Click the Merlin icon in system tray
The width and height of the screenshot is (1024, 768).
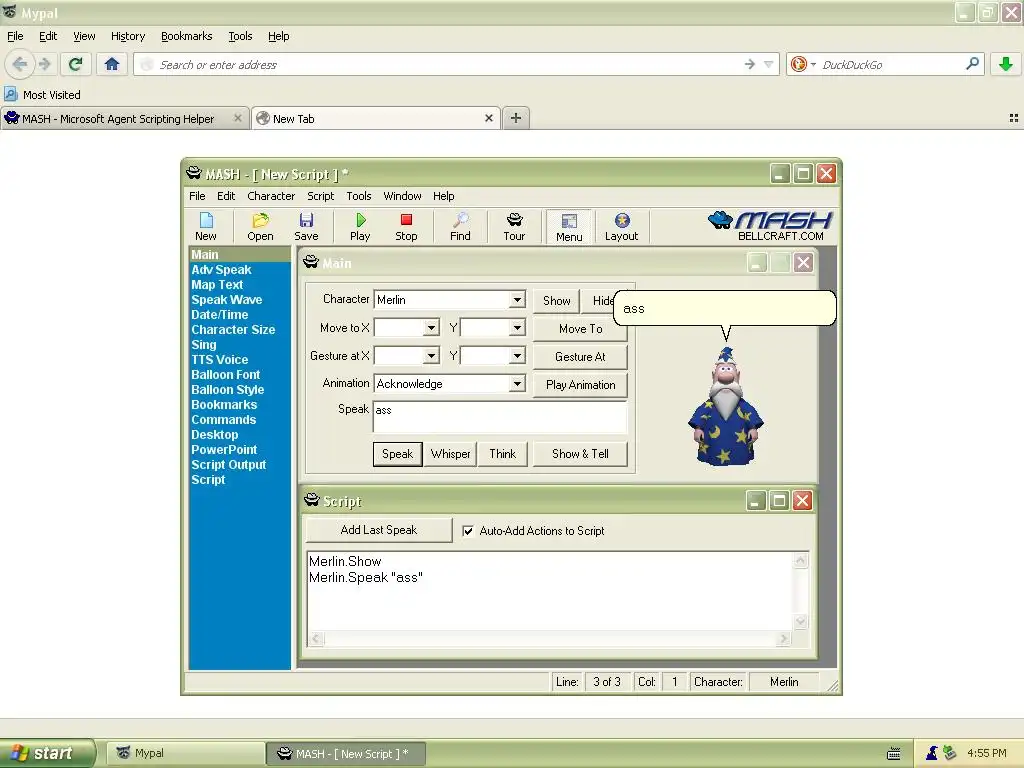pyautogui.click(x=932, y=753)
